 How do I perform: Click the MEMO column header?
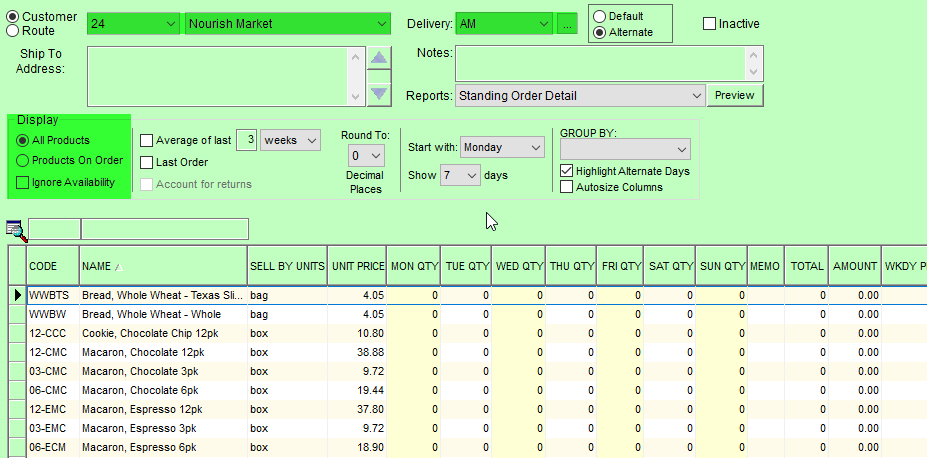point(766,266)
